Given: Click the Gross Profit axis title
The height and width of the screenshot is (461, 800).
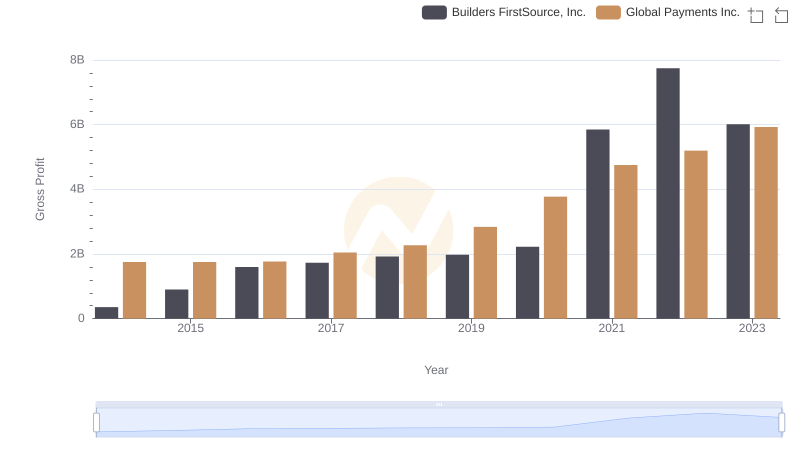Looking at the screenshot, I should click(x=40, y=189).
